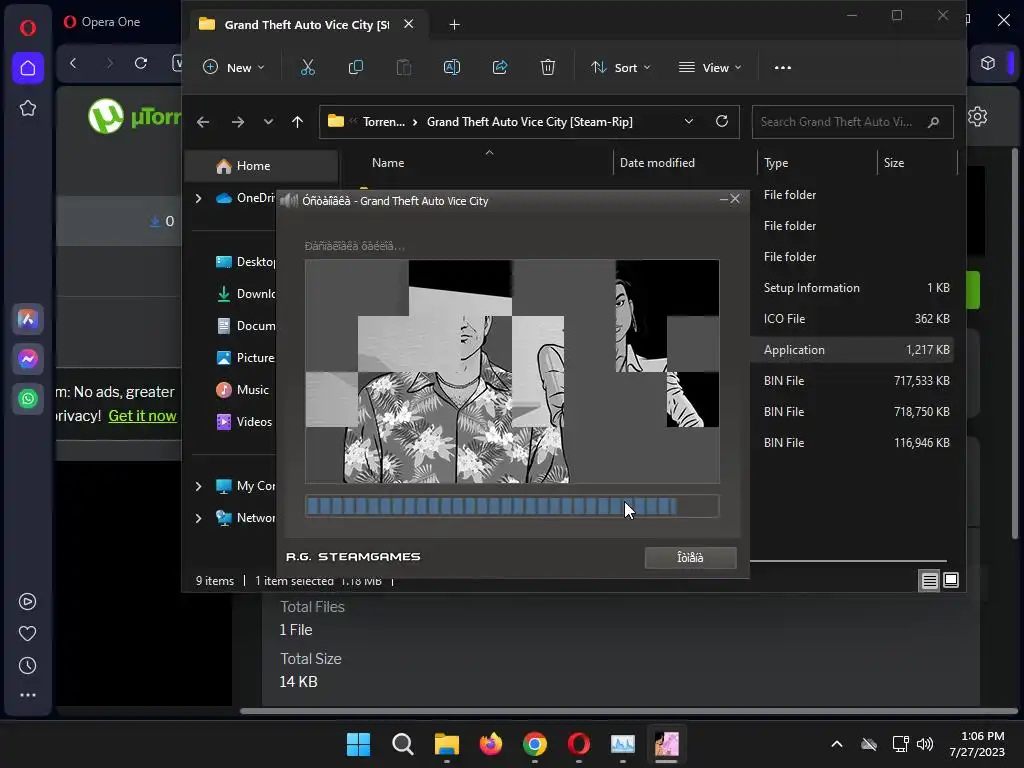Open the New item dropdown in Explorer

[x=234, y=67]
